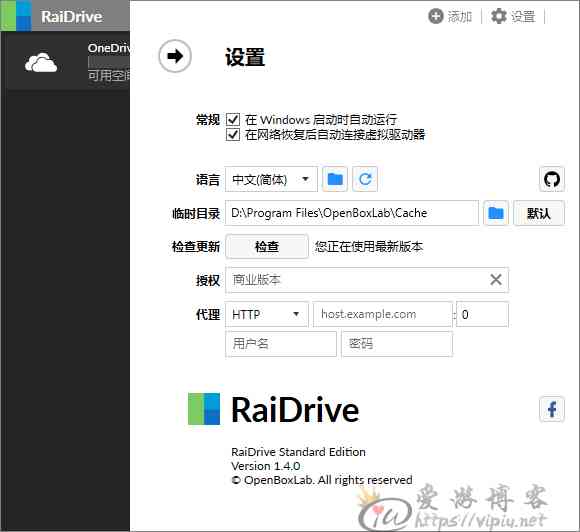This screenshot has height=532, width=580.
Task: Click the 用户名 username field
Action: (x=281, y=344)
